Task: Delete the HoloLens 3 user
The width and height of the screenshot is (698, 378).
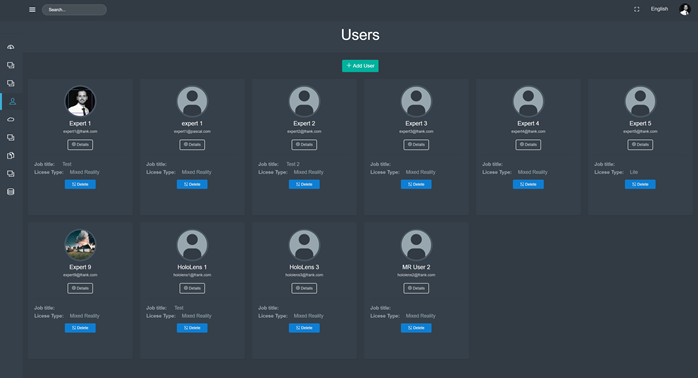Action: (x=304, y=328)
